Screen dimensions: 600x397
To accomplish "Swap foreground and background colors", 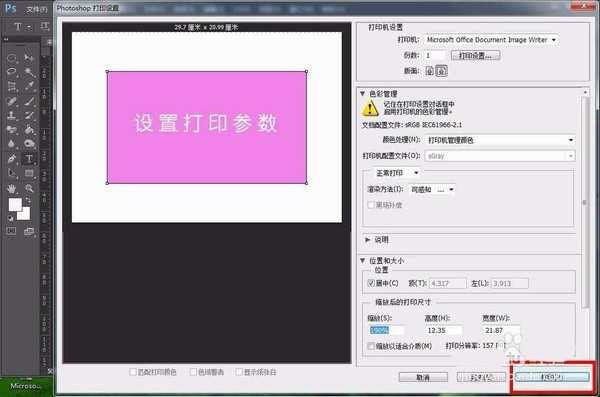I will click(28, 200).
